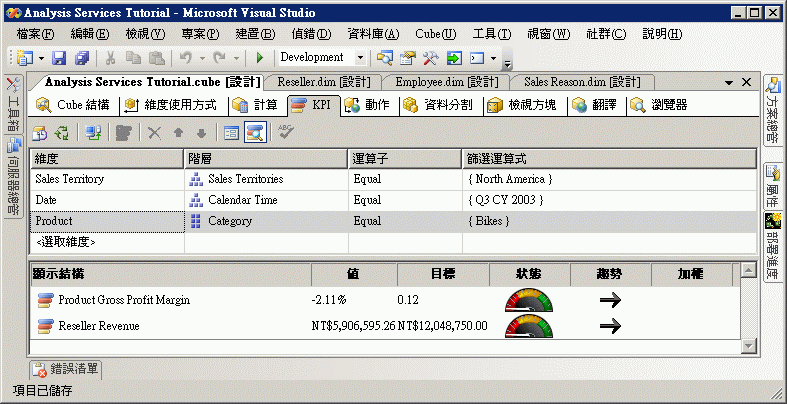
Task: Click the <選取維度> cell to add a dimension
Action: [107, 242]
